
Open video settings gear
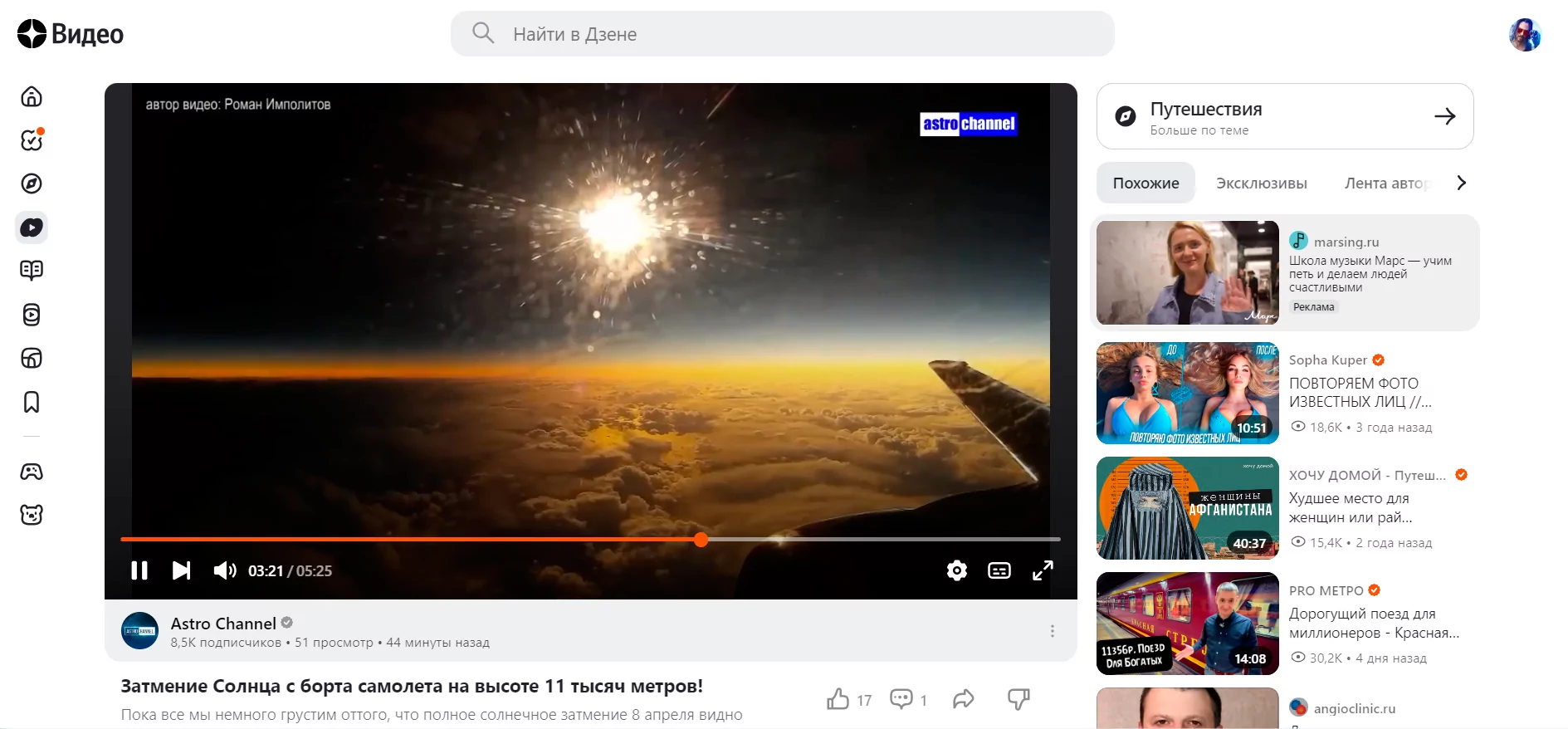pyautogui.click(x=957, y=570)
